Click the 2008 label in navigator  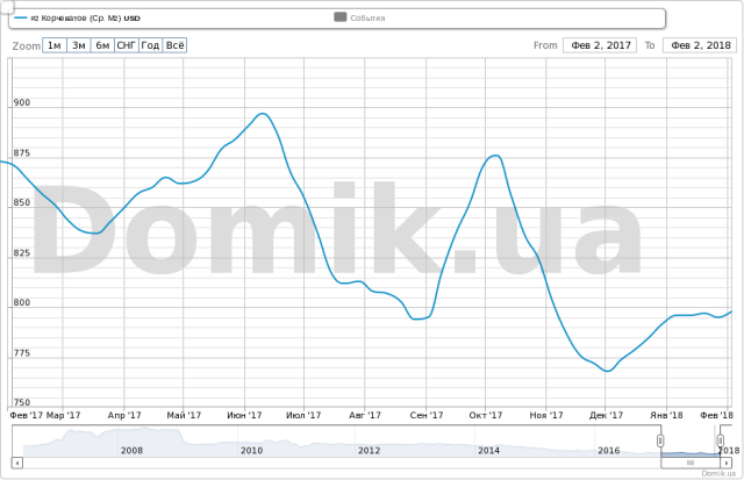[x=131, y=450]
